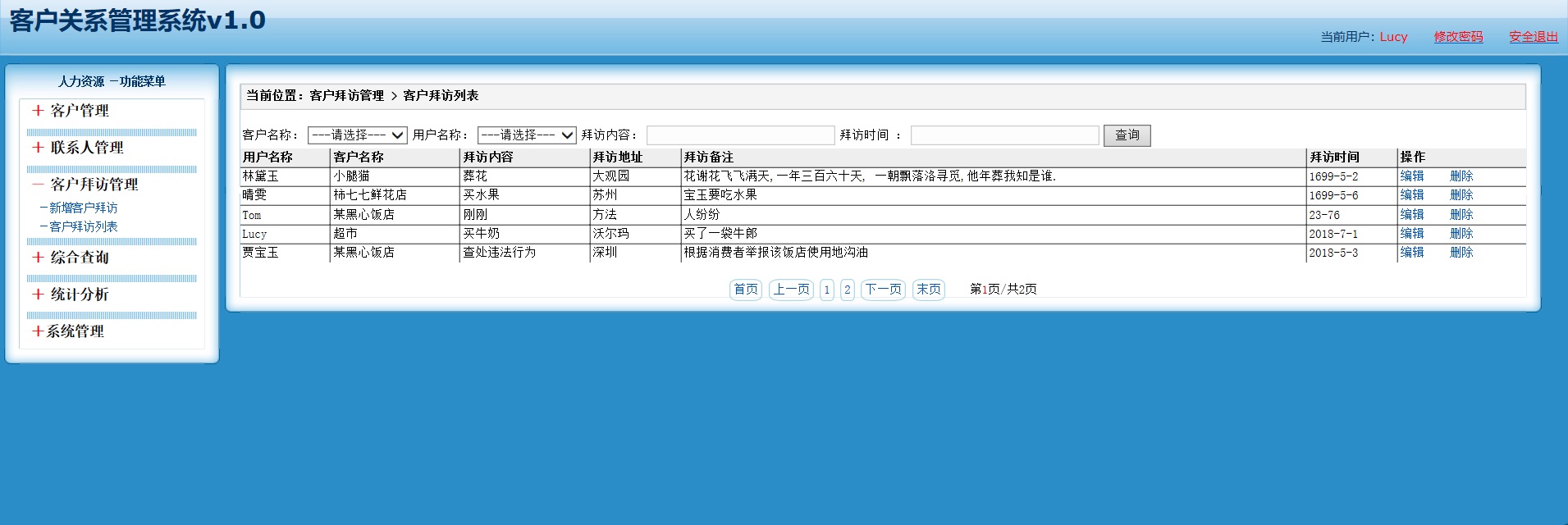Image resolution: width=1568 pixels, height=525 pixels.
Task: Delete the Lucy visit record
Action: coord(1461,234)
